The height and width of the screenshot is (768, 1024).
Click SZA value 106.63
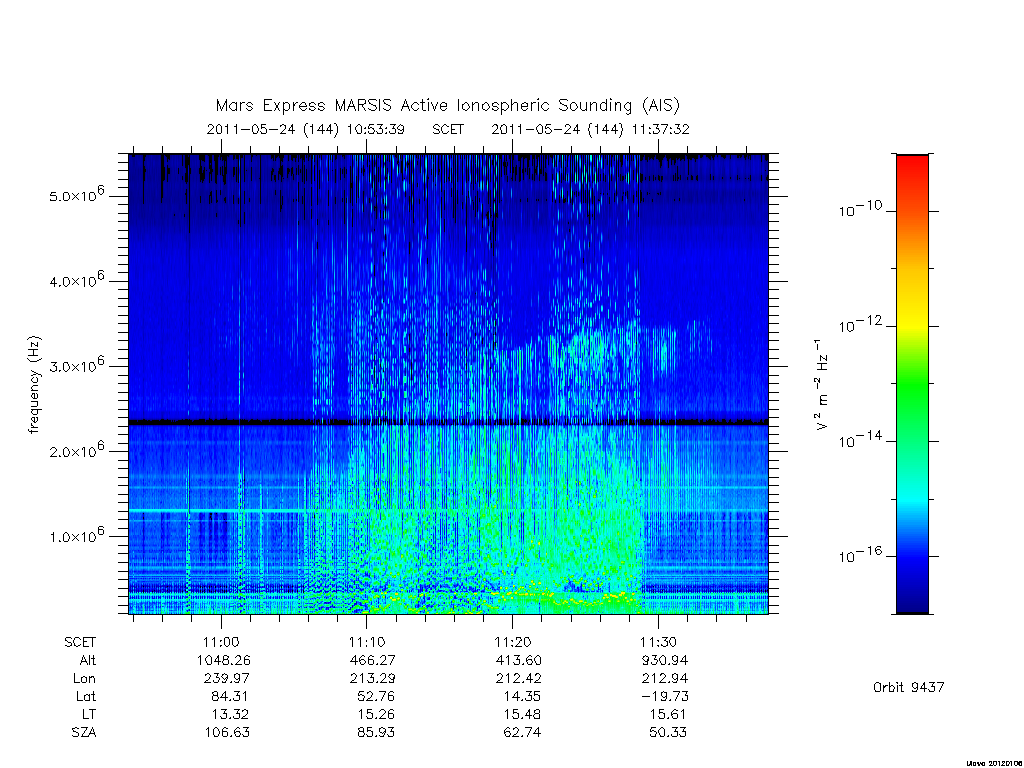click(x=227, y=733)
